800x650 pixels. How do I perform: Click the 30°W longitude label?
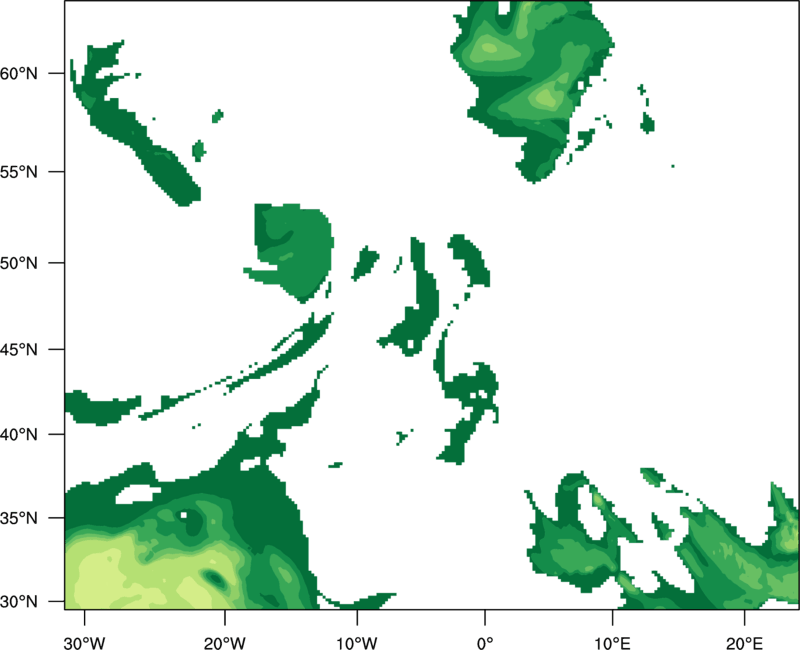tap(84, 643)
